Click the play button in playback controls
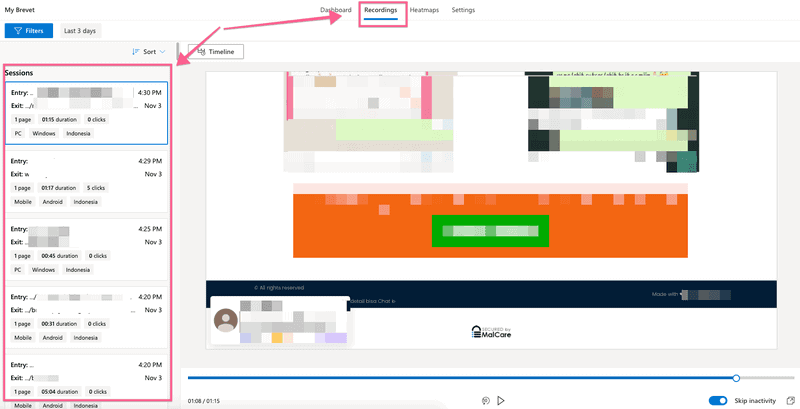The width and height of the screenshot is (800, 409). coord(501,401)
